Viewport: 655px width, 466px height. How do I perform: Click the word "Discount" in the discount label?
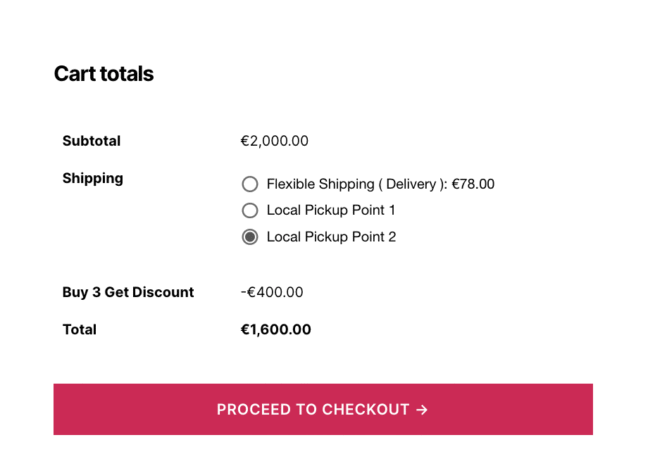click(x=164, y=292)
